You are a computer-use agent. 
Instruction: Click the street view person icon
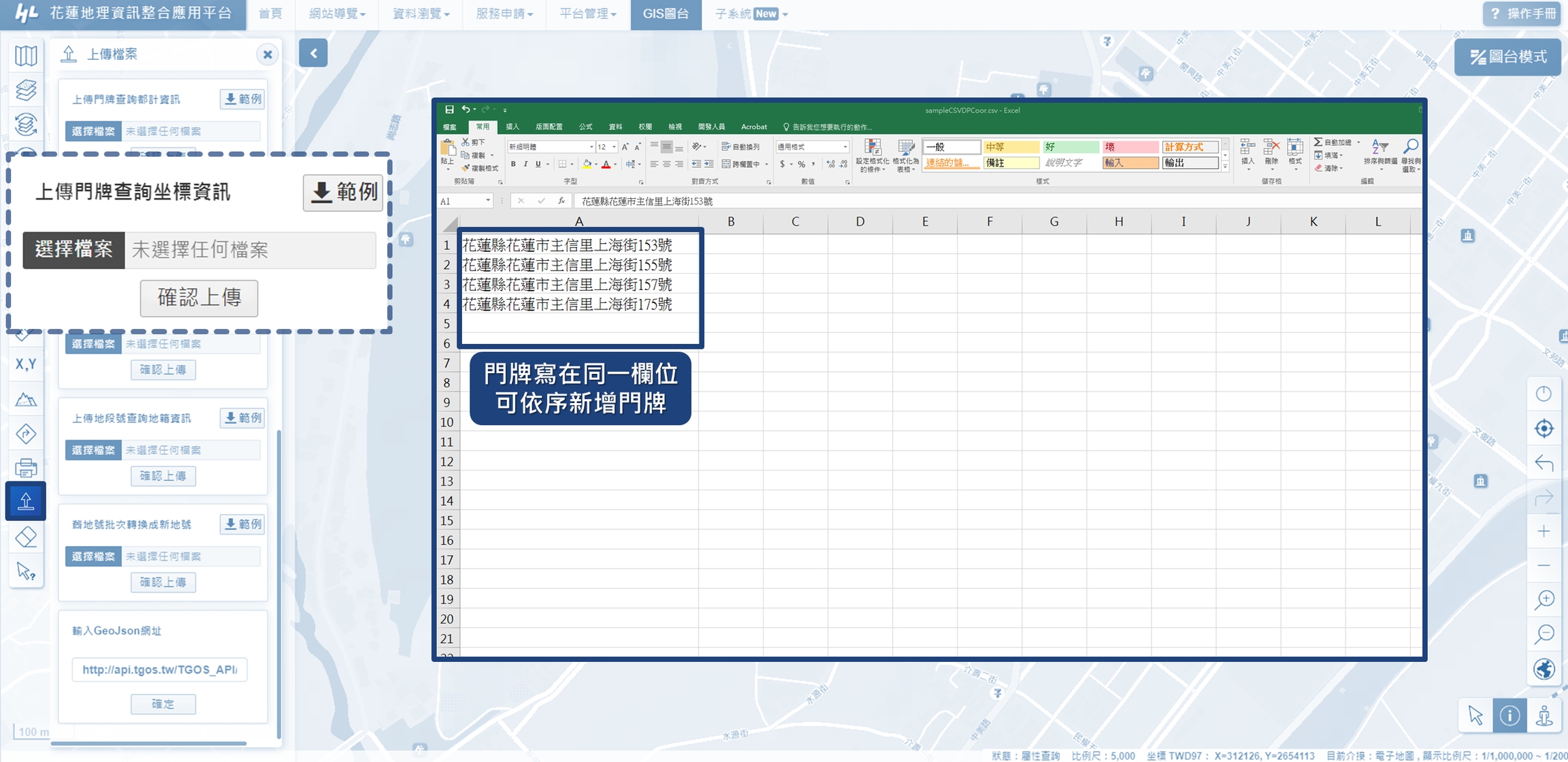coord(1544,716)
